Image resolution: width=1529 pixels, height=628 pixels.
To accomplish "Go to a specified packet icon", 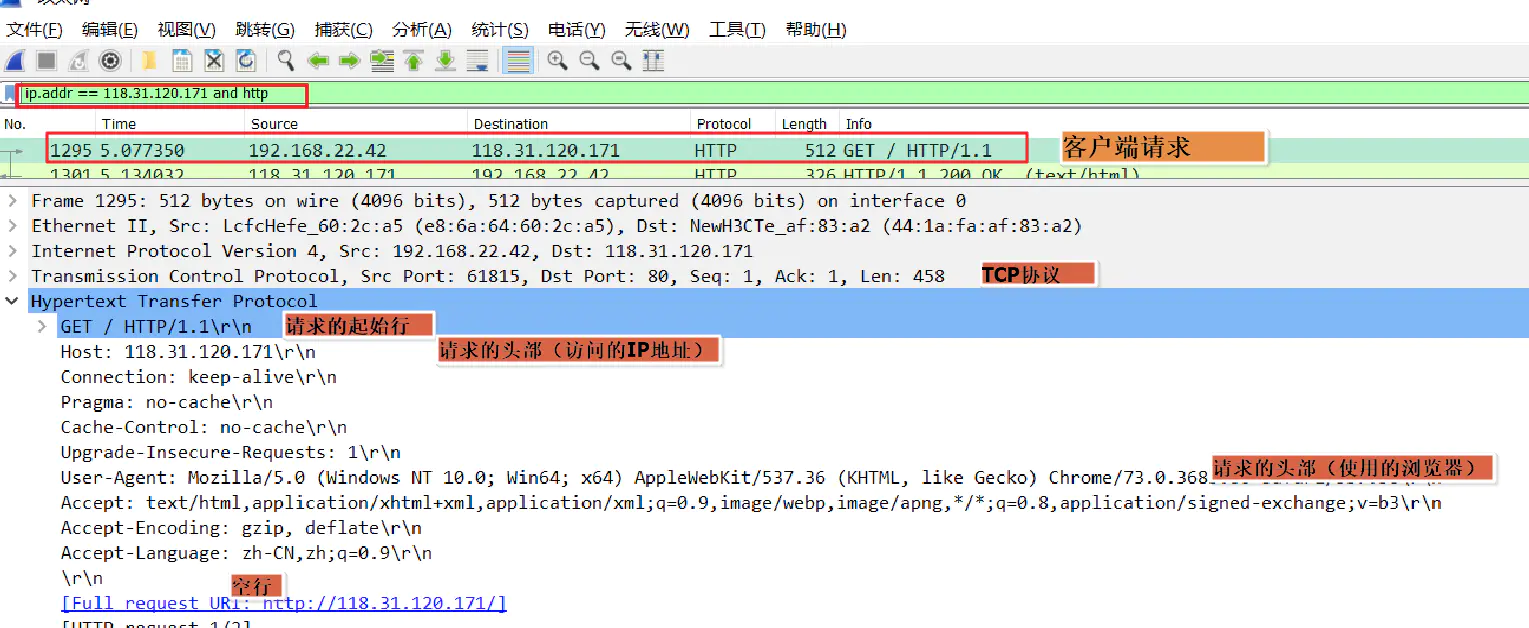I will 382,61.
